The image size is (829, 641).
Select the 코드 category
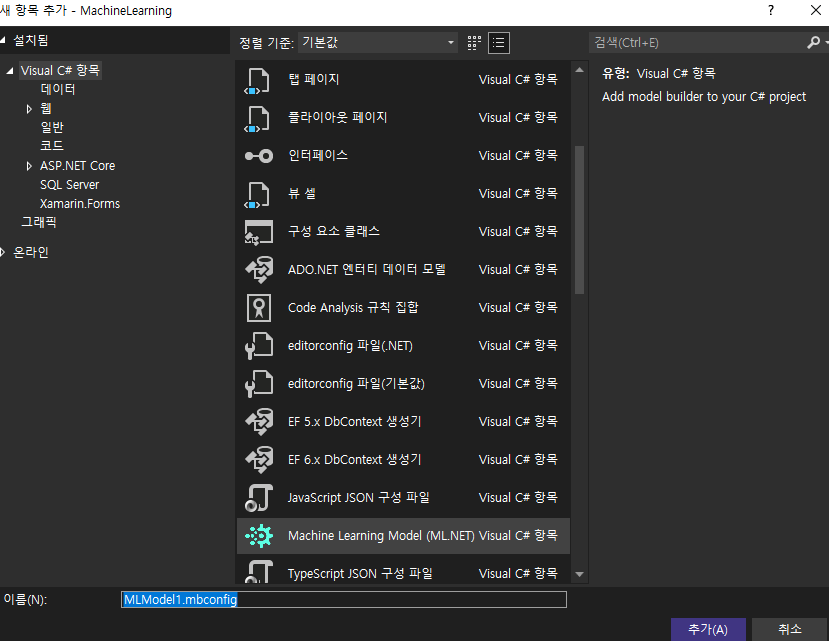(x=52, y=146)
